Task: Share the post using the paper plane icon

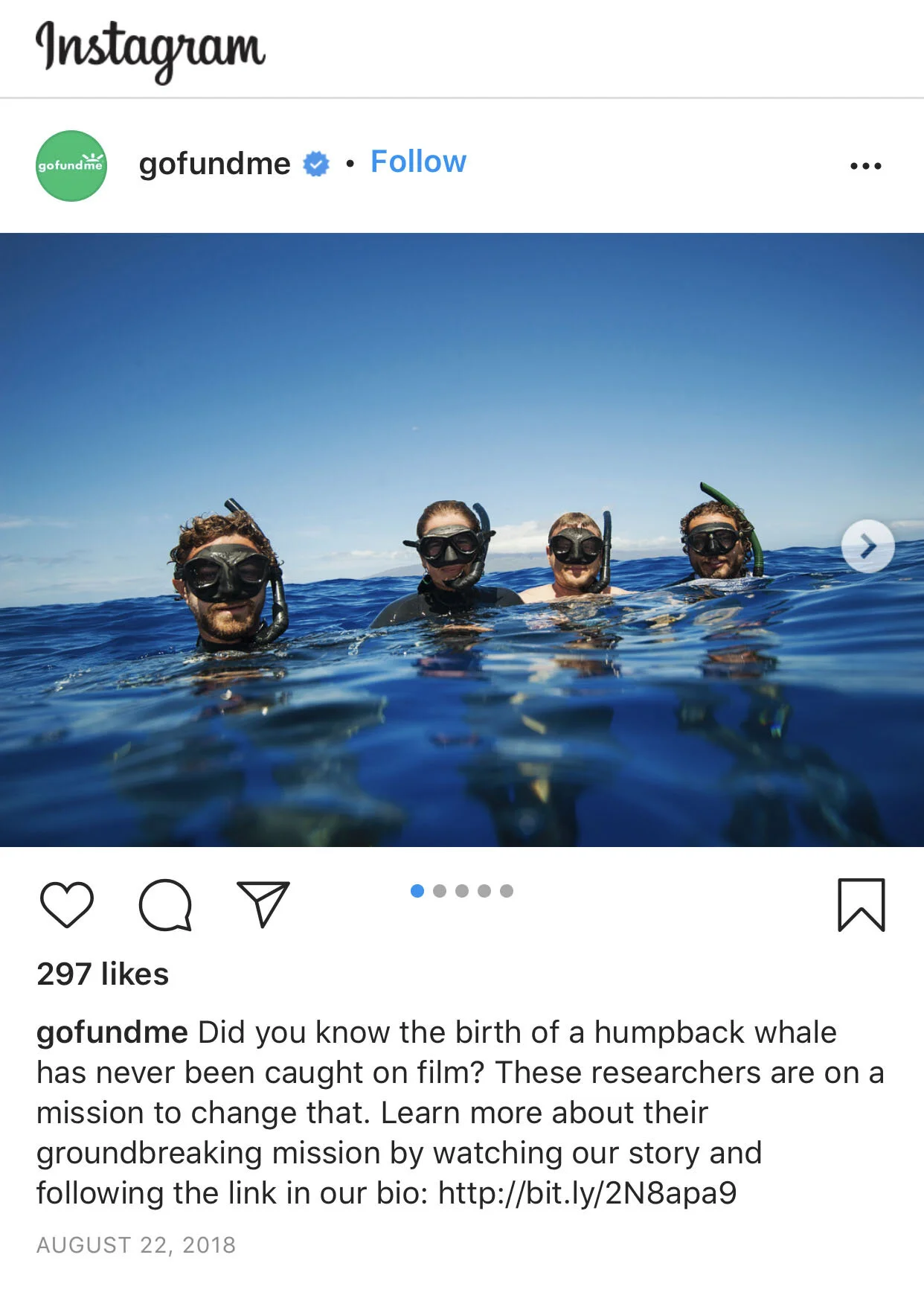Action: point(263,904)
